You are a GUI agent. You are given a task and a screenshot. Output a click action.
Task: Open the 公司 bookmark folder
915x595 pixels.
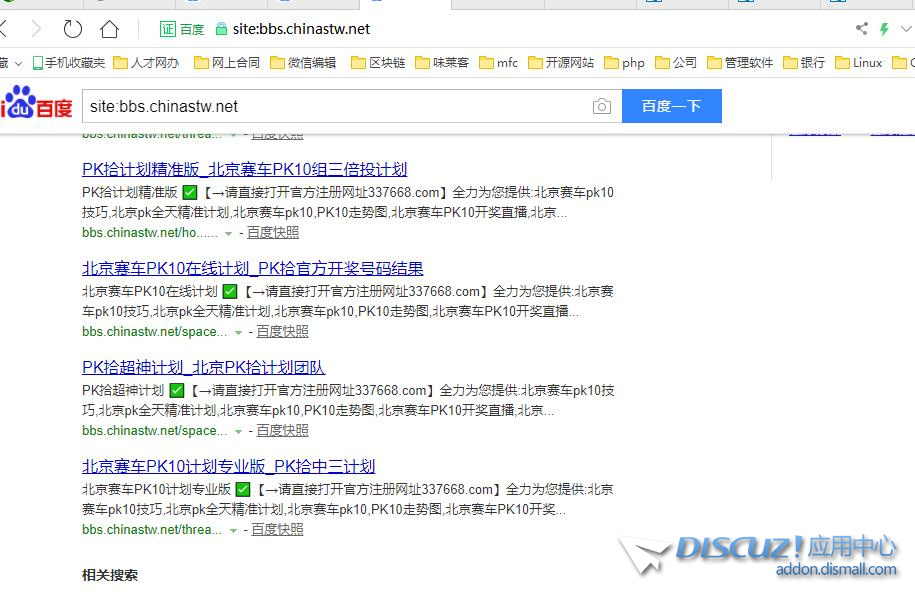pos(676,62)
